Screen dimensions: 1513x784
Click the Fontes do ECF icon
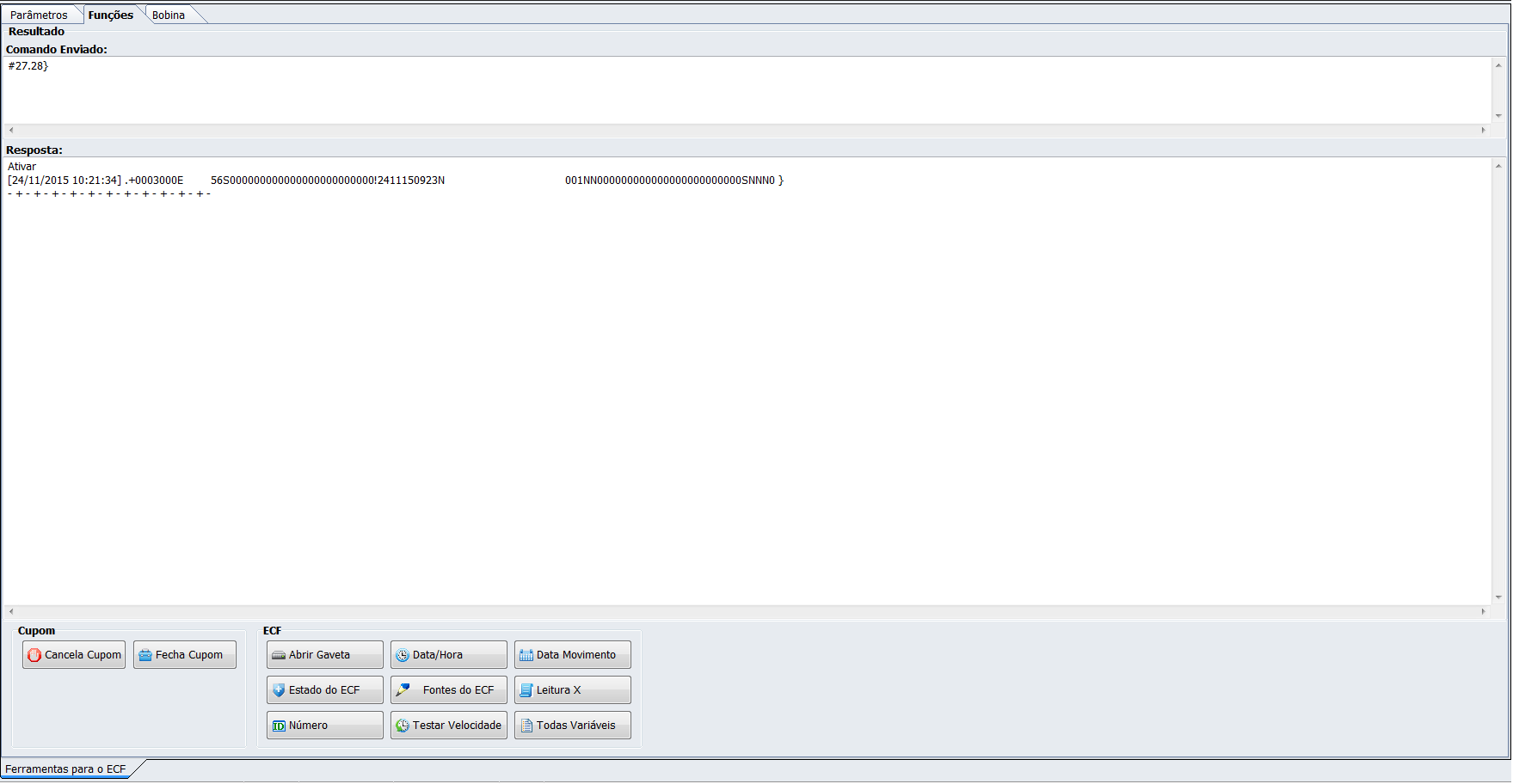[403, 690]
